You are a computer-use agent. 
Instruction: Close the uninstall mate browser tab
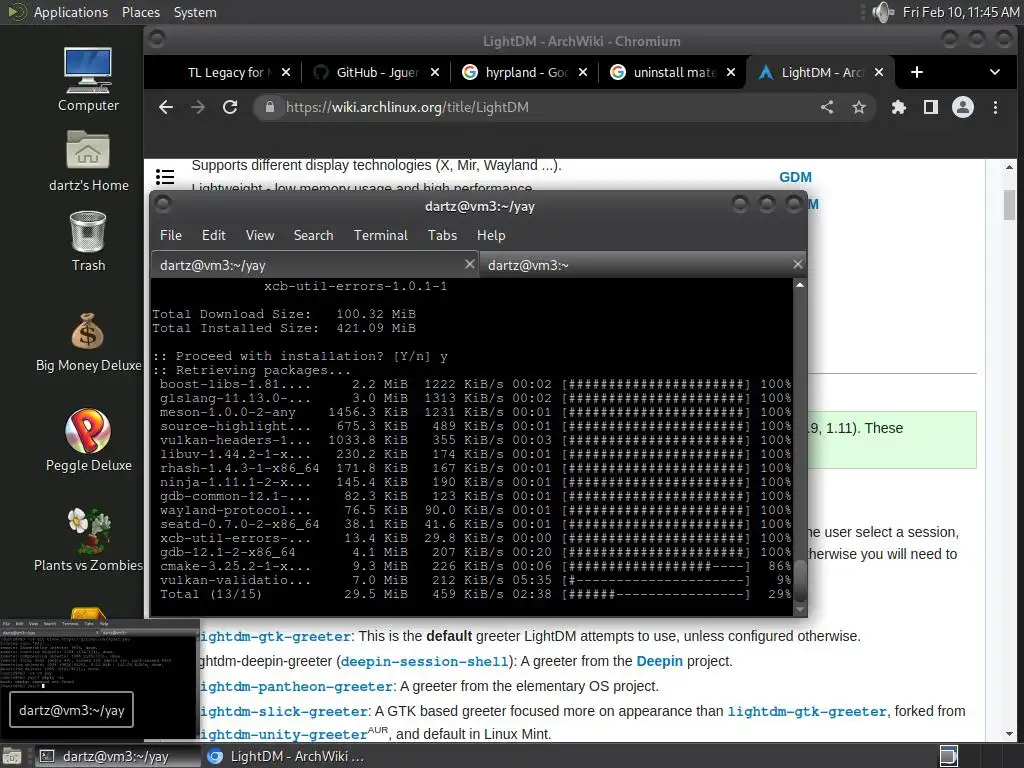click(731, 72)
